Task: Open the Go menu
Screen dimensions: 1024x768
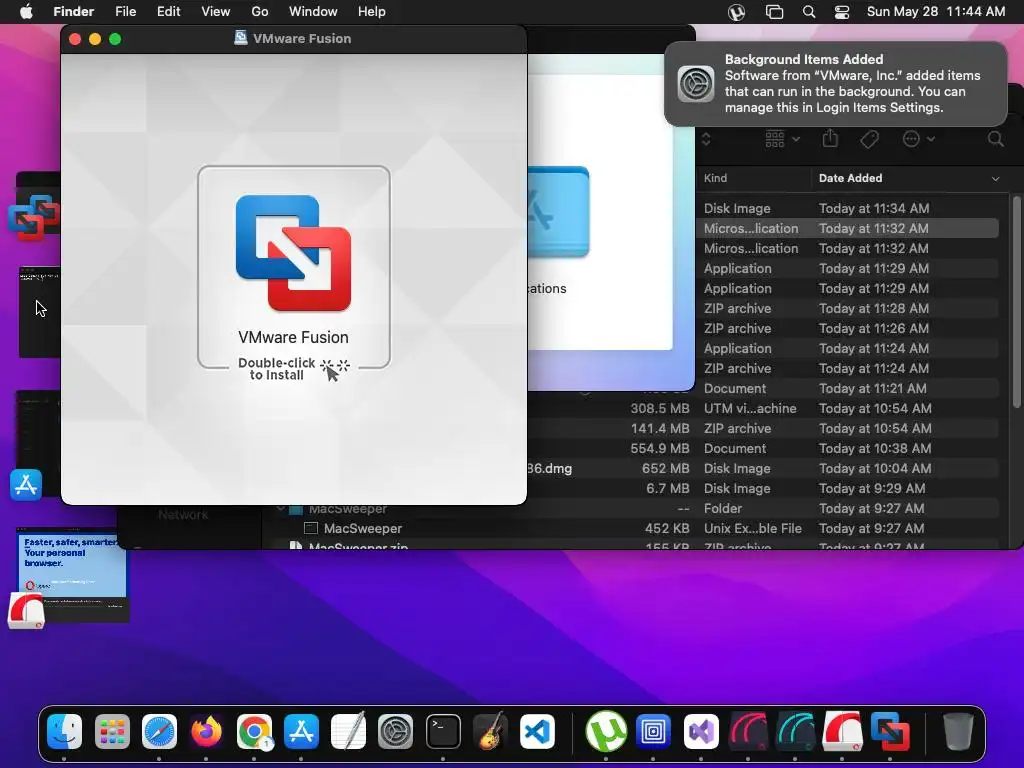Action: point(260,12)
